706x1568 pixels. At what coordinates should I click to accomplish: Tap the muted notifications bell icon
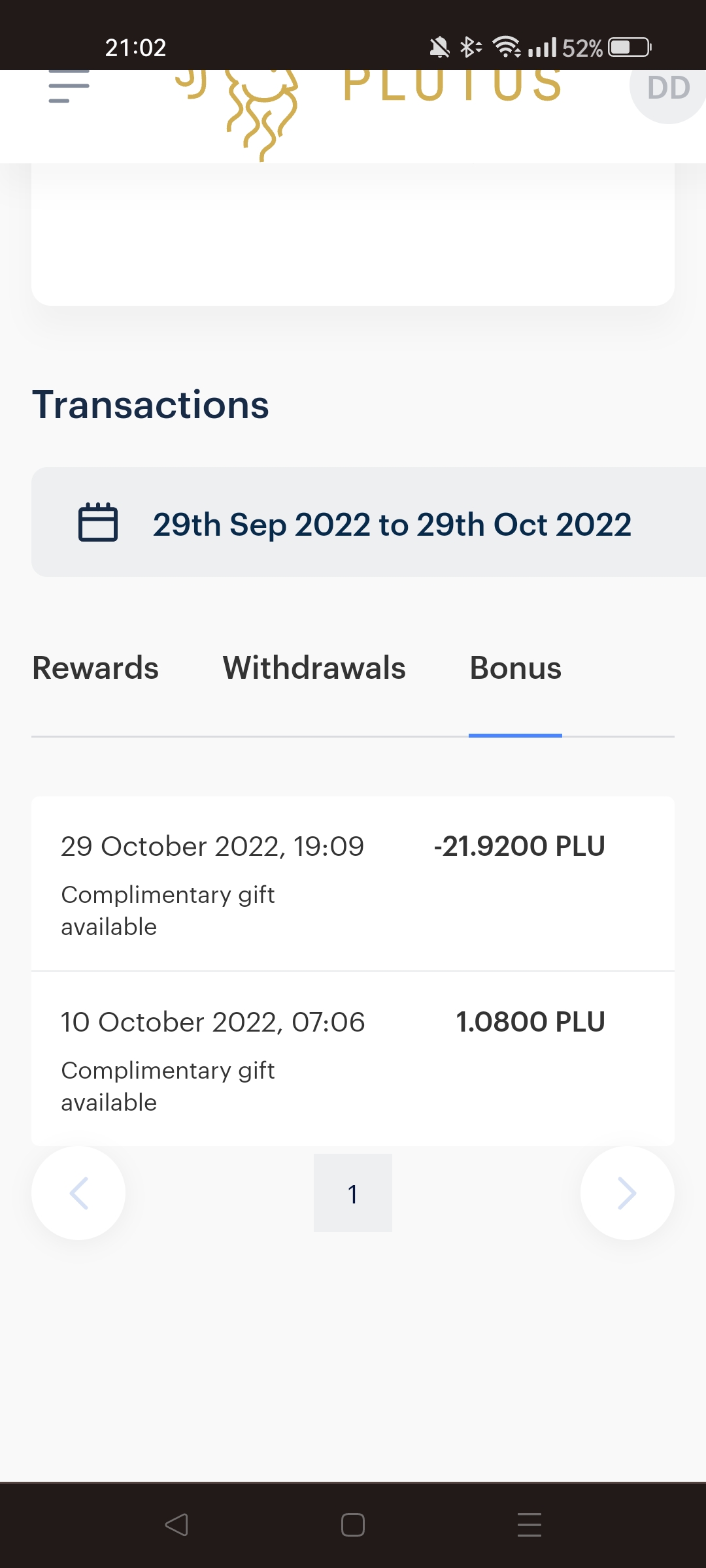pyautogui.click(x=439, y=47)
